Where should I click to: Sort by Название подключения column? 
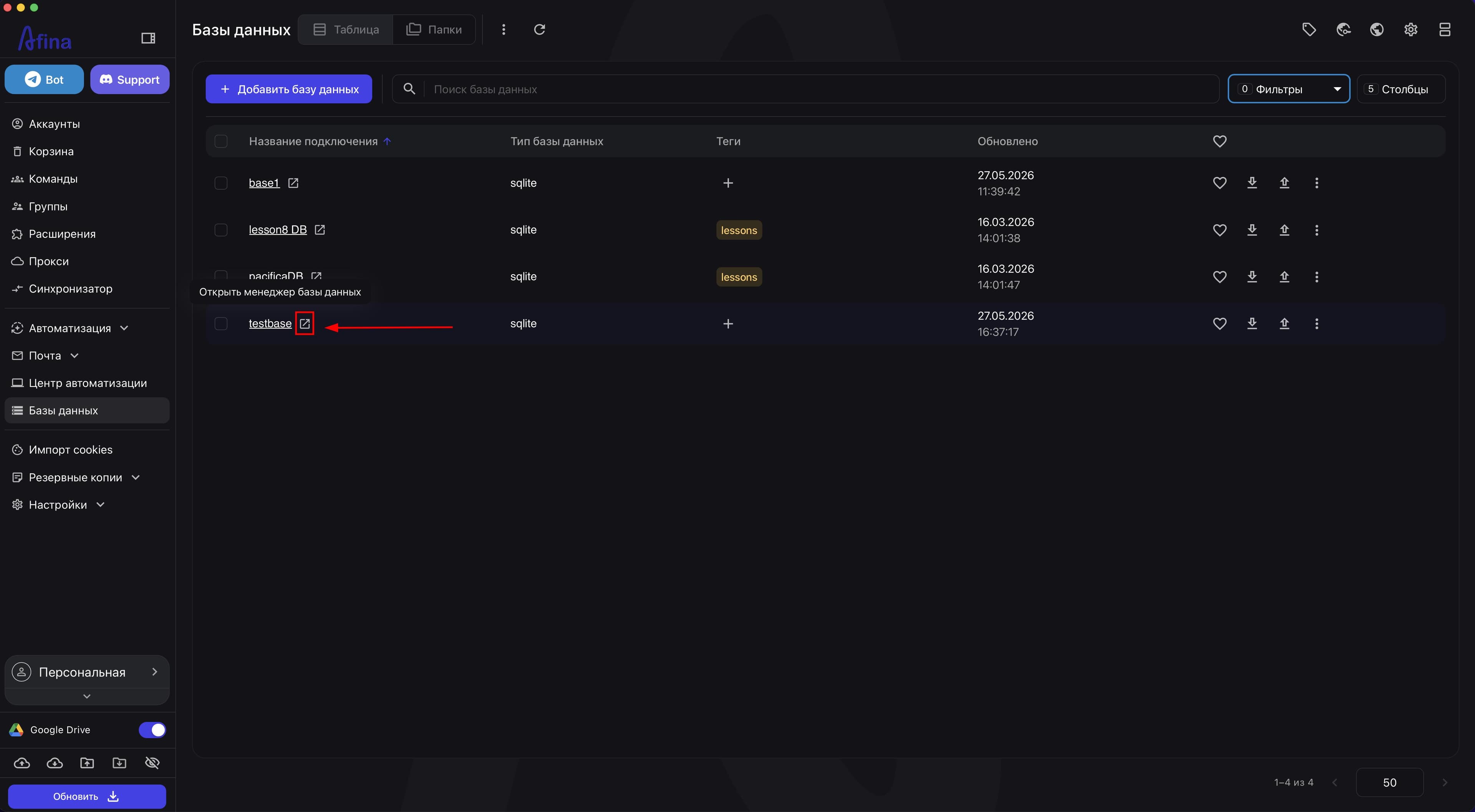(x=313, y=141)
